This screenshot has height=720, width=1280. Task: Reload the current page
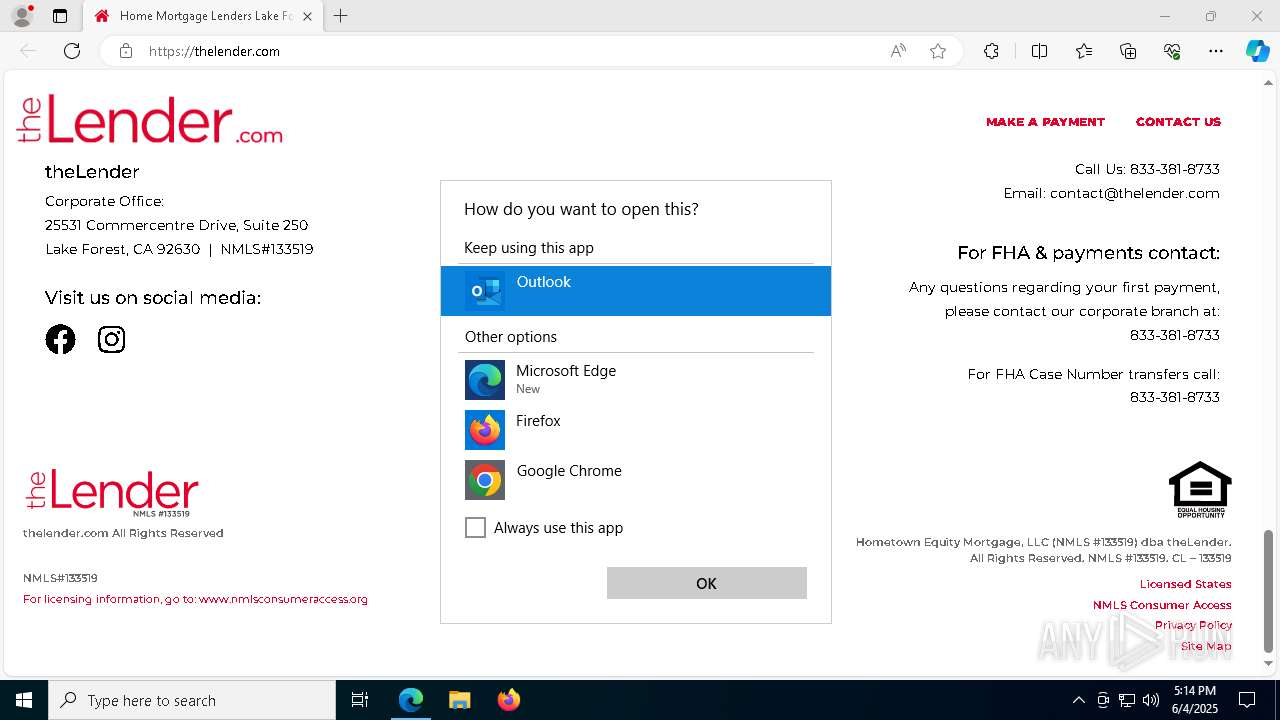(72, 51)
